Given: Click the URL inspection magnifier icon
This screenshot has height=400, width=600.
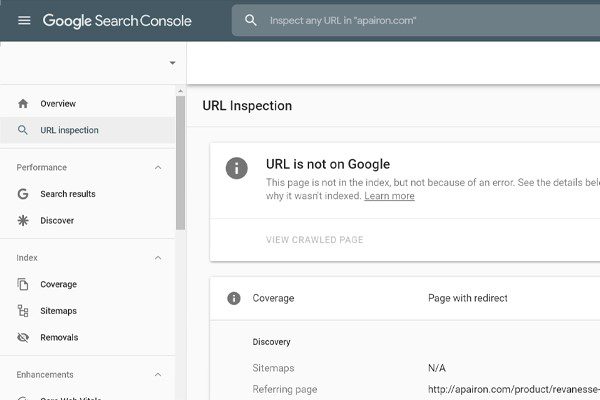Looking at the screenshot, I should pos(23,130).
